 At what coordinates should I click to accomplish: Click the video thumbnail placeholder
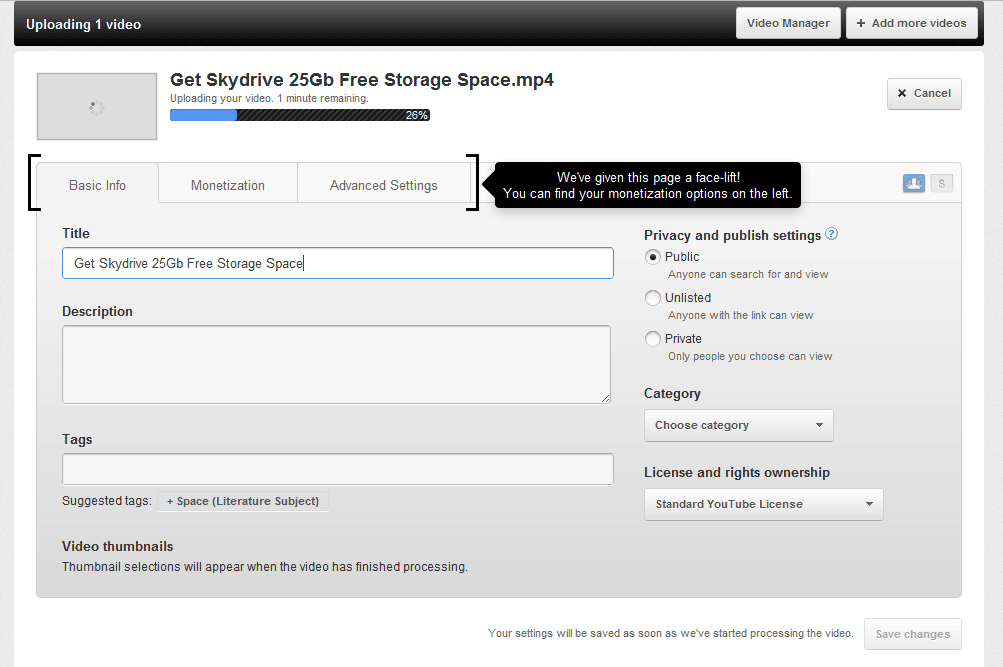coord(97,106)
